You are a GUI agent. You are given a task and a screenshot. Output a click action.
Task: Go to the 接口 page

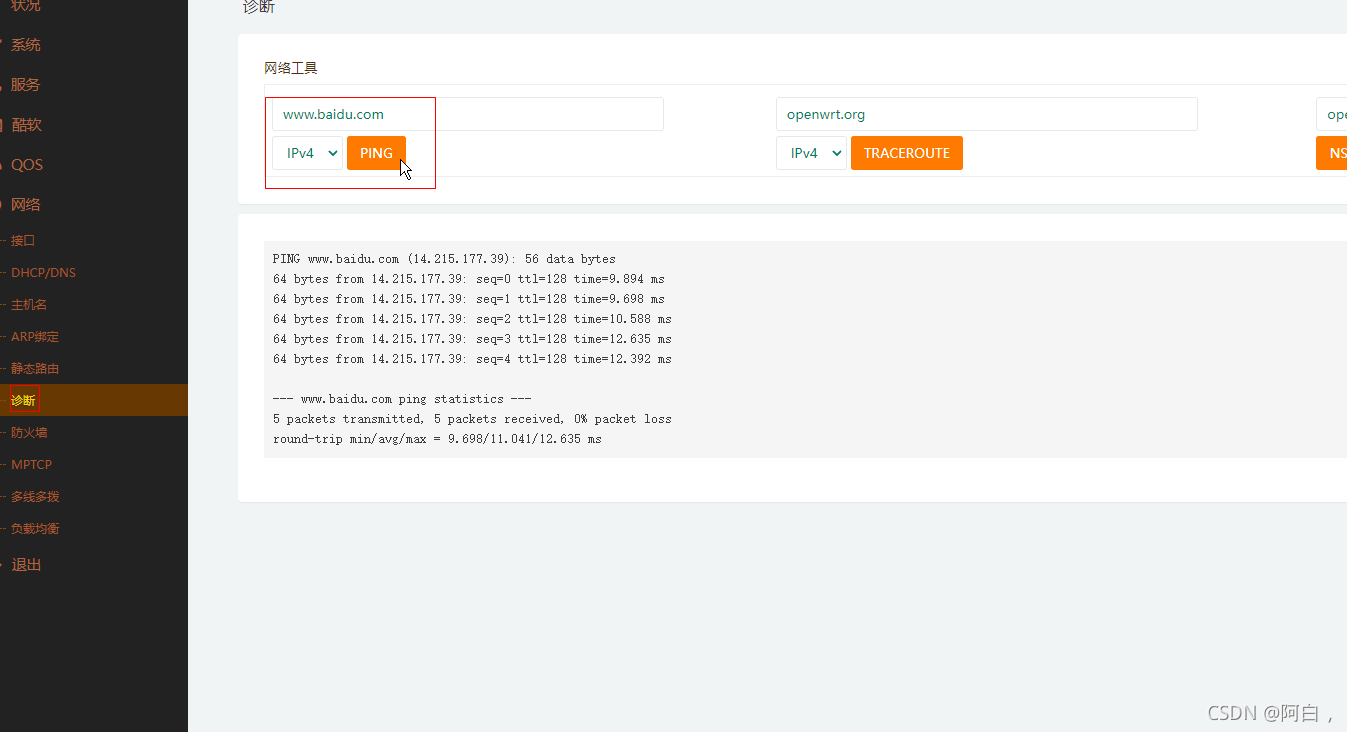pos(23,241)
